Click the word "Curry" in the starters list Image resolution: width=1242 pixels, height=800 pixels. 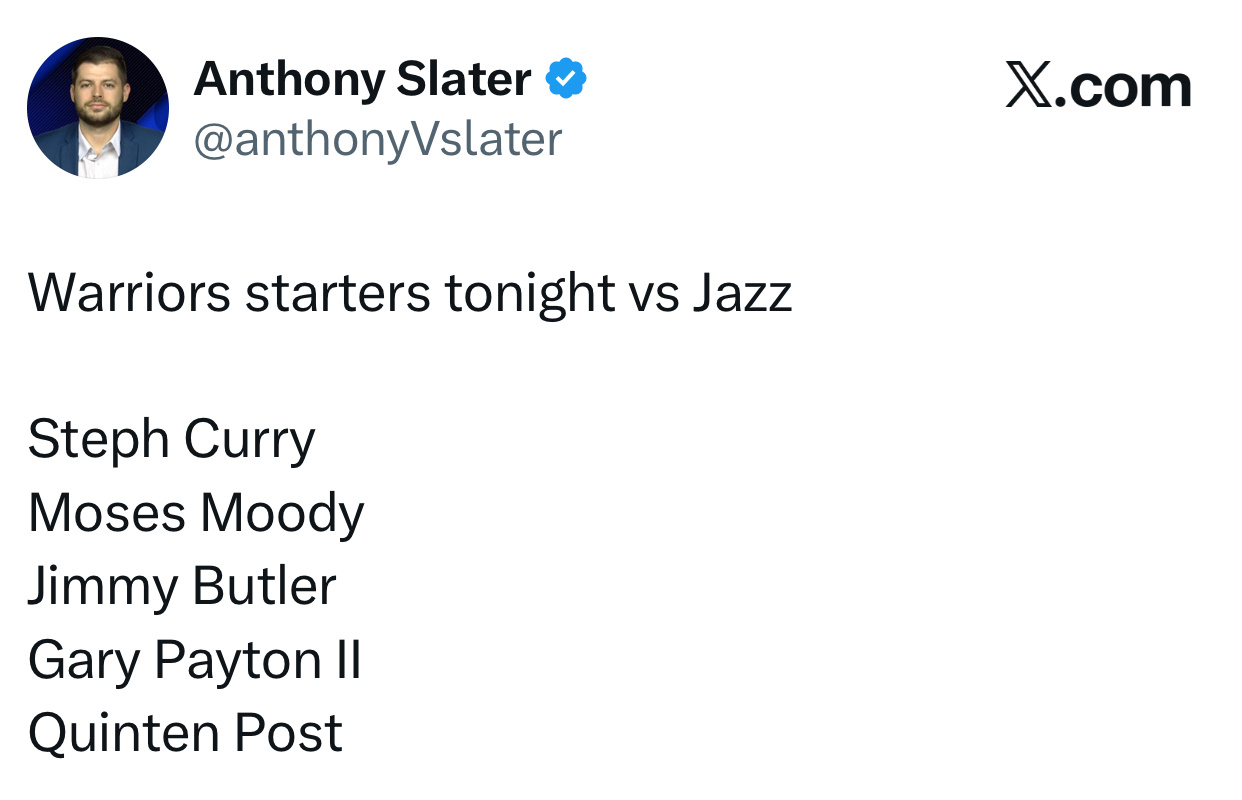249,440
